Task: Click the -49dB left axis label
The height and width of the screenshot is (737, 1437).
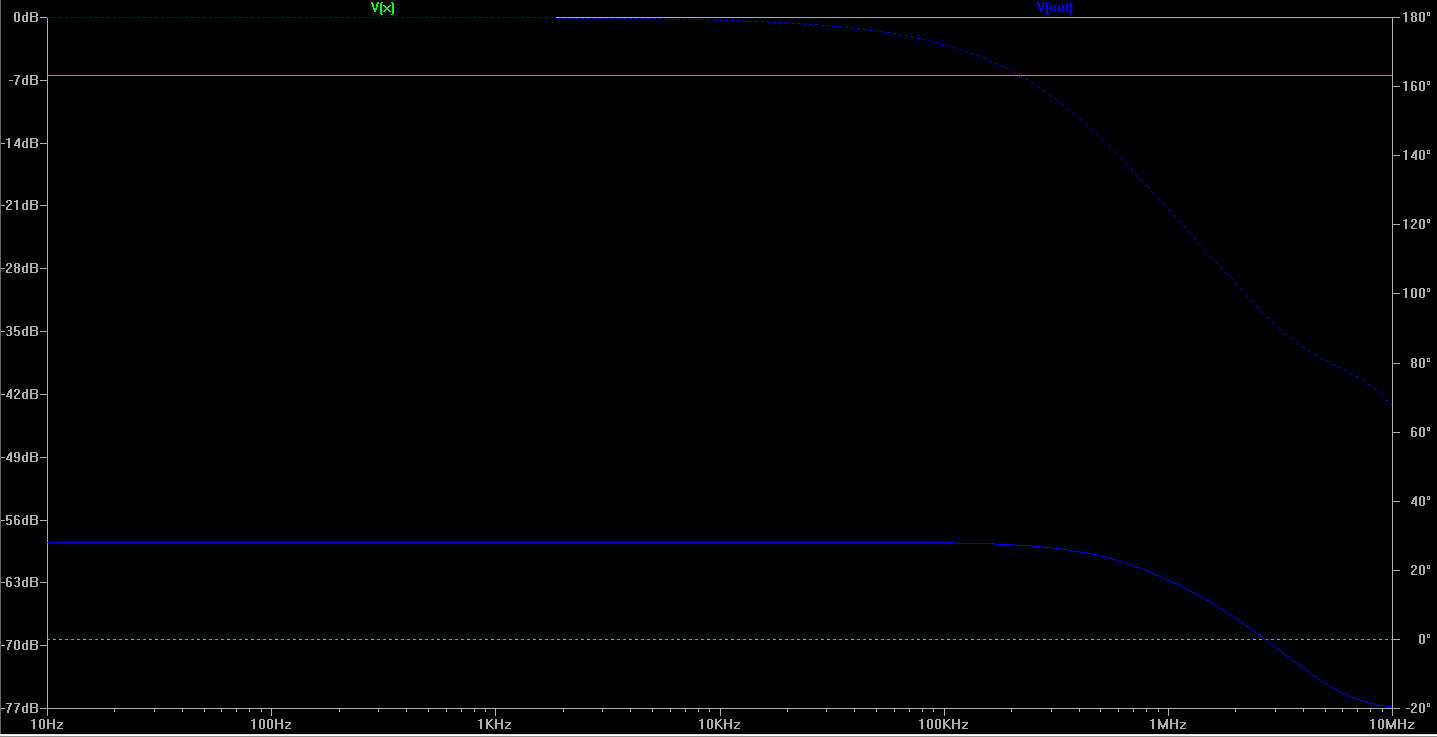Action: [x=21, y=458]
